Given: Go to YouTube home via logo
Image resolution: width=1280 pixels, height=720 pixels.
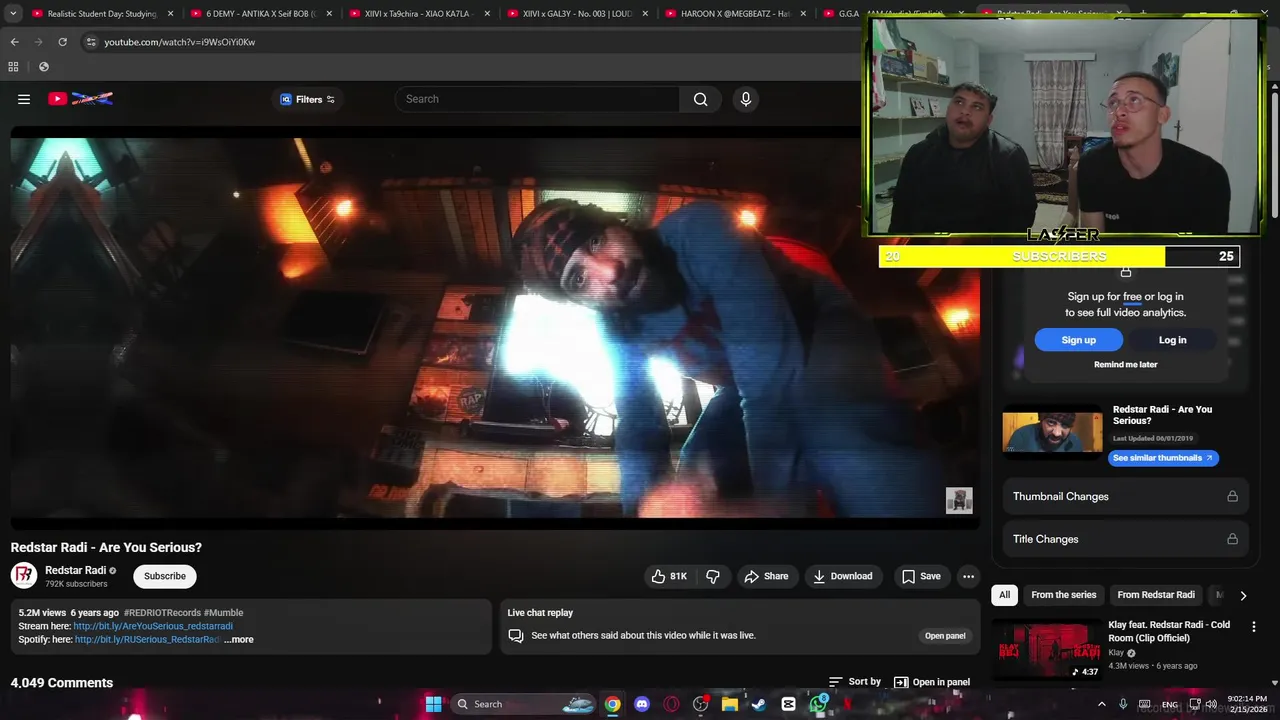Looking at the screenshot, I should pos(80,98).
